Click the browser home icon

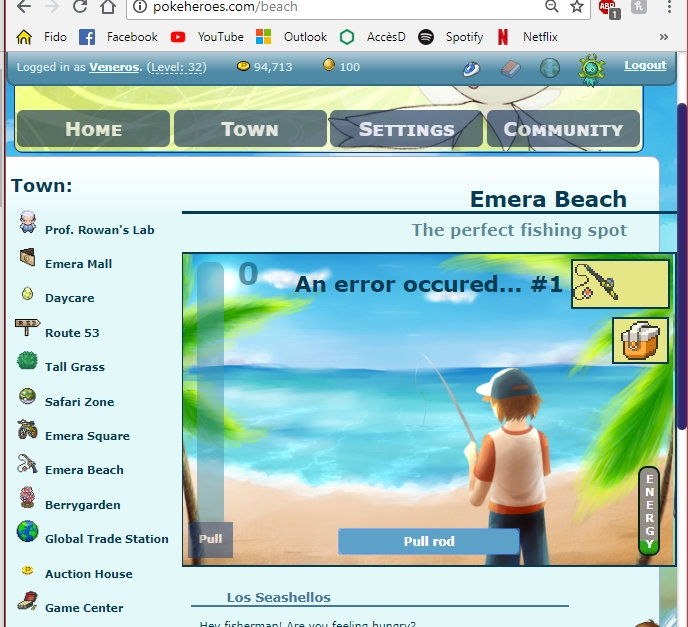pyautogui.click(x=108, y=7)
